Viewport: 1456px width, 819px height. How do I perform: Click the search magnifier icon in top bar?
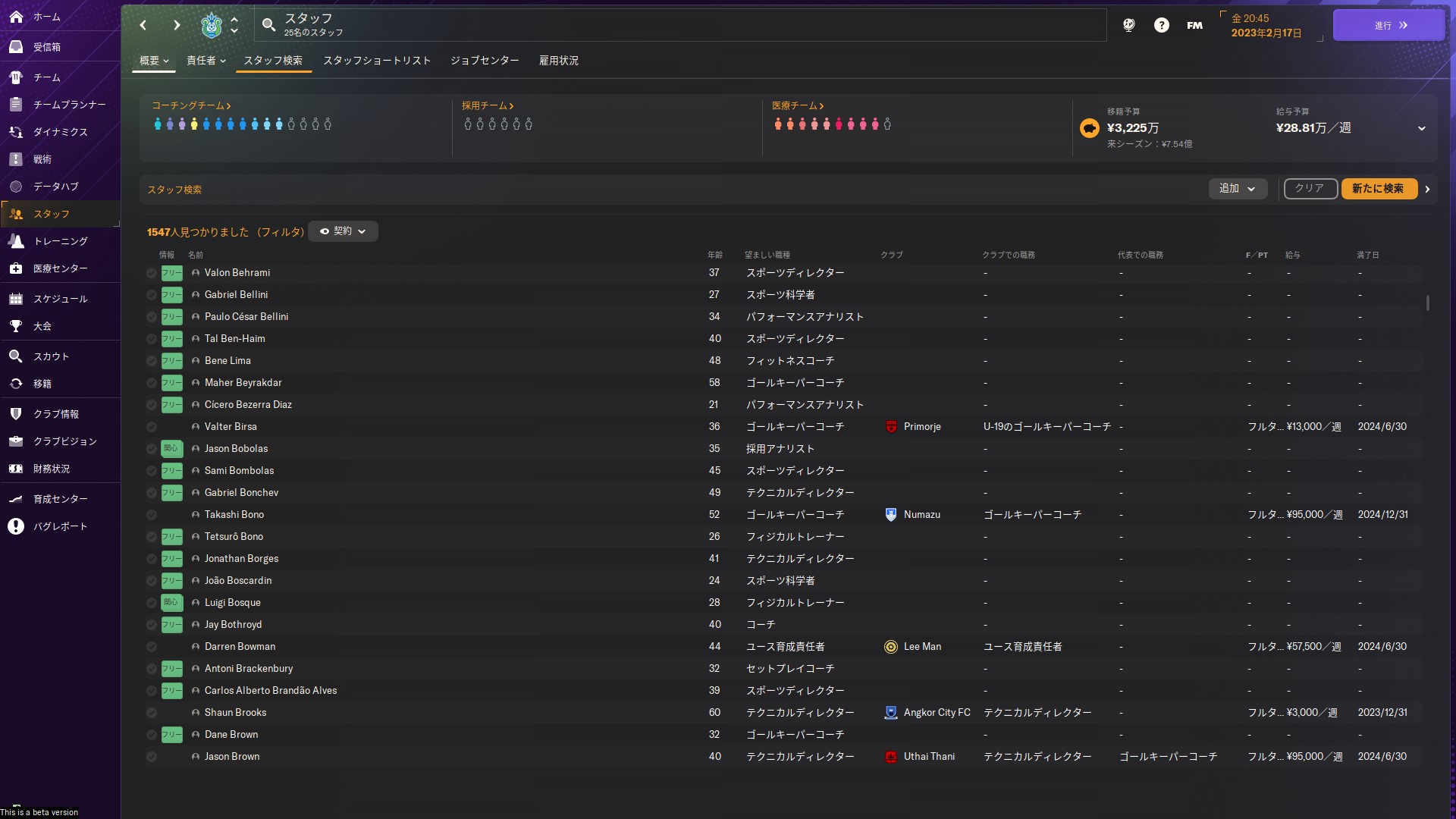click(x=268, y=25)
